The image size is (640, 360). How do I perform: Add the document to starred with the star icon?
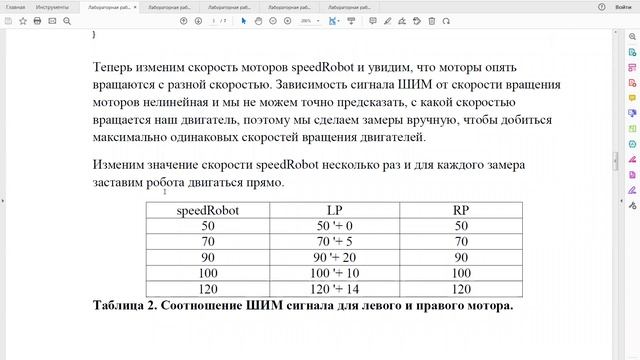[23, 21]
